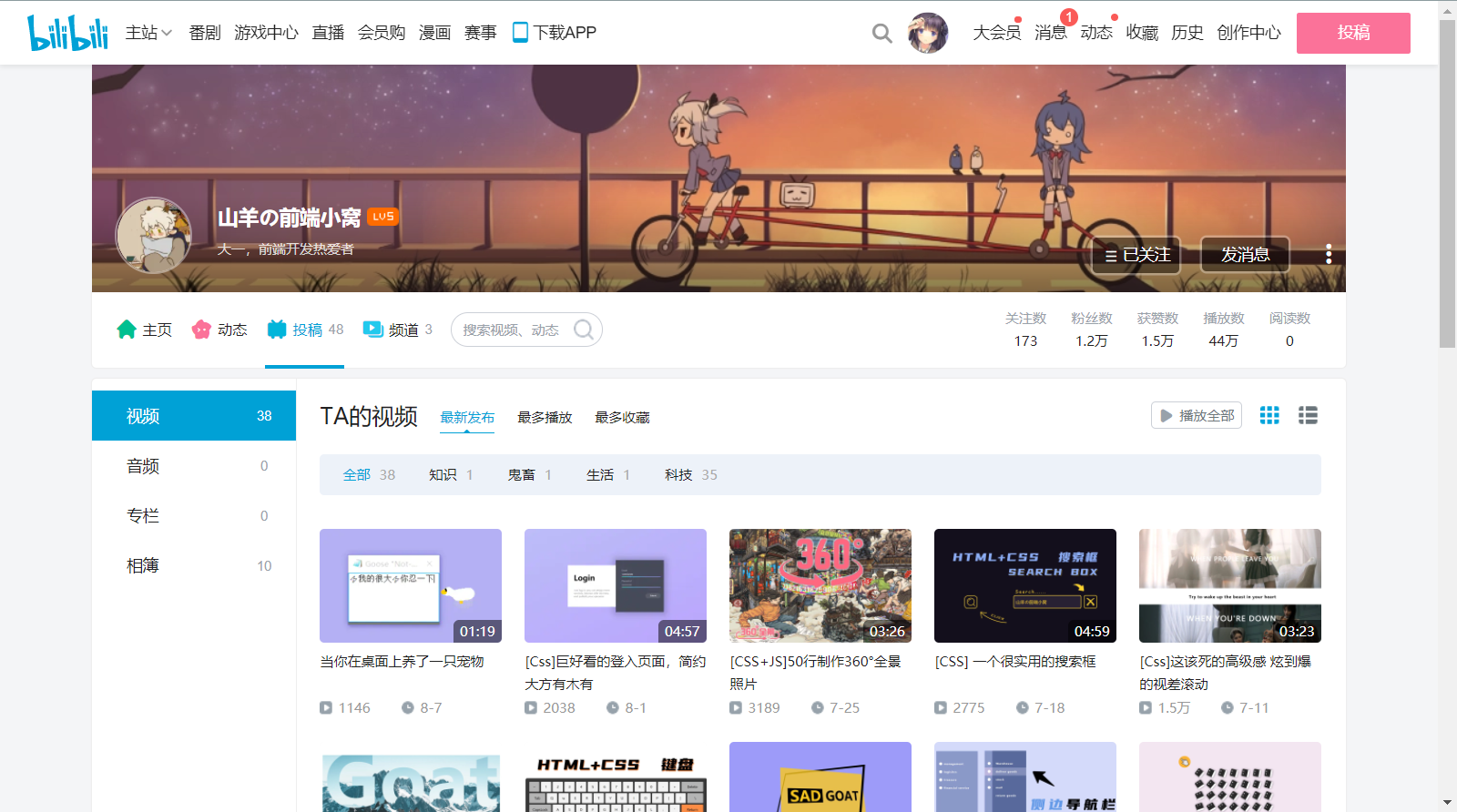The height and width of the screenshot is (812, 1457).
Task: Open the 侧边导航栏 video thumbnail
Action: (x=1025, y=776)
